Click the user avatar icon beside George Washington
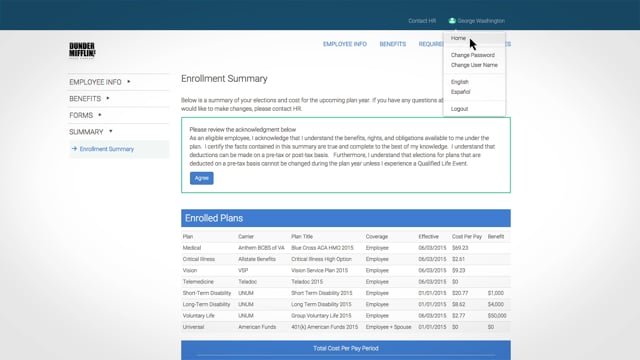640x360 pixels. pos(452,21)
